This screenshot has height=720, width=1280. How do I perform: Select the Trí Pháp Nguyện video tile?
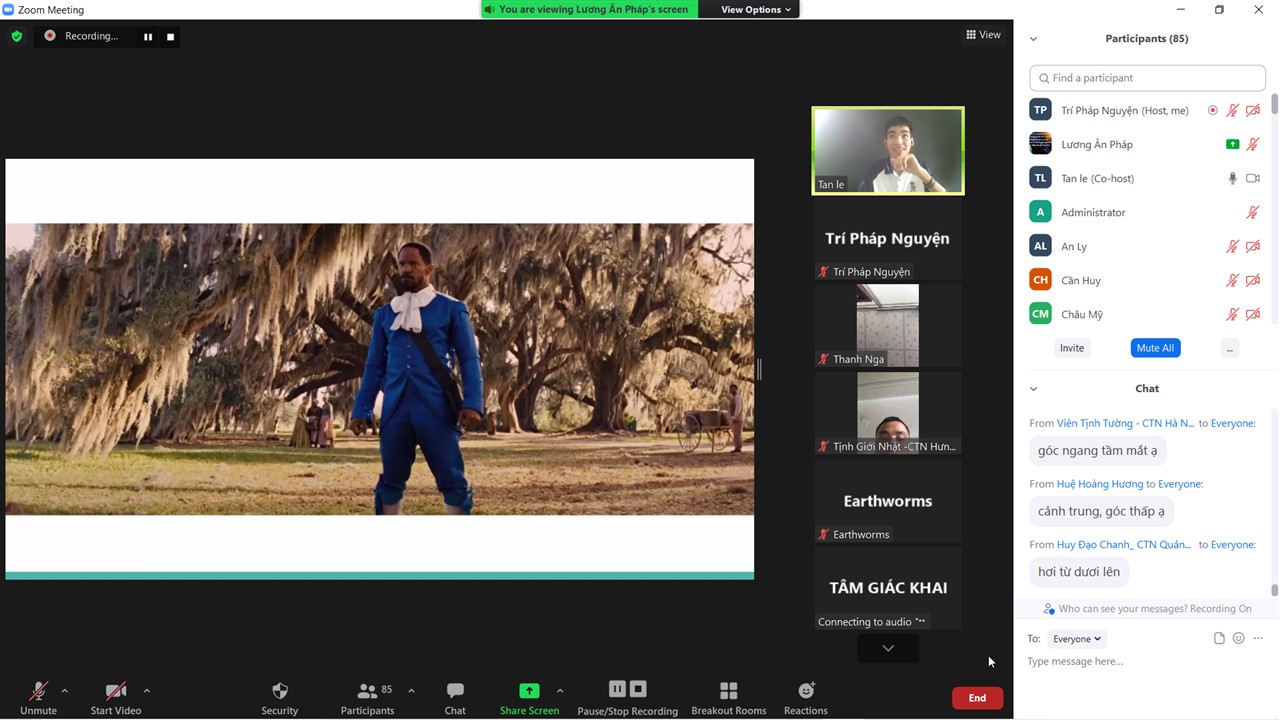coord(888,239)
